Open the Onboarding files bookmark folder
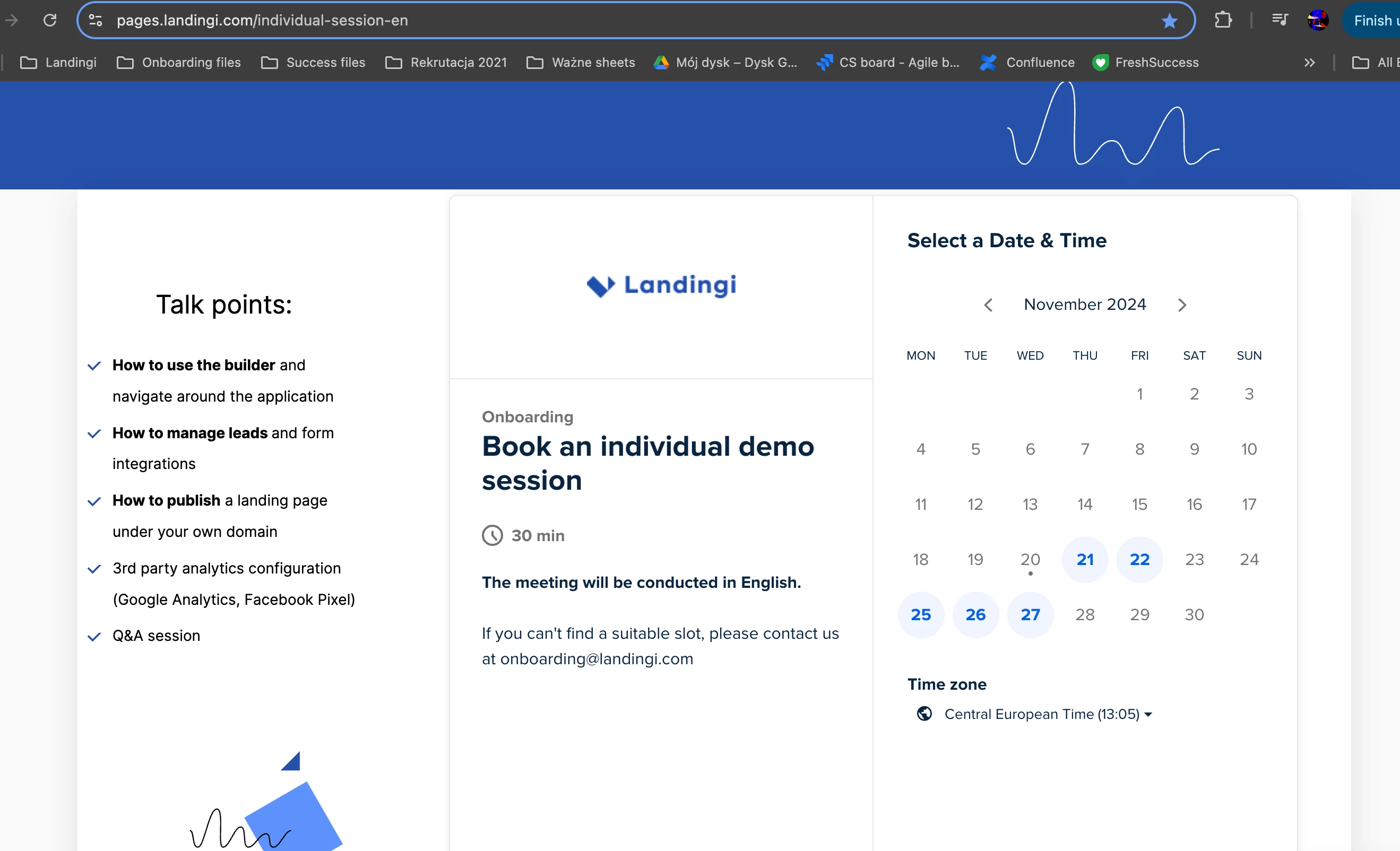The height and width of the screenshot is (851, 1400). pos(178,63)
